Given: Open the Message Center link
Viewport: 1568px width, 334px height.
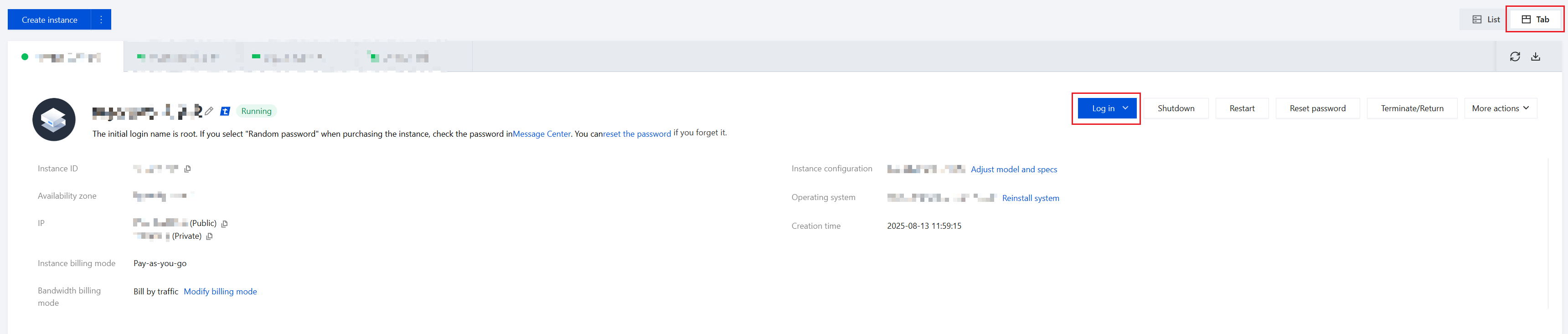Looking at the screenshot, I should (x=541, y=134).
